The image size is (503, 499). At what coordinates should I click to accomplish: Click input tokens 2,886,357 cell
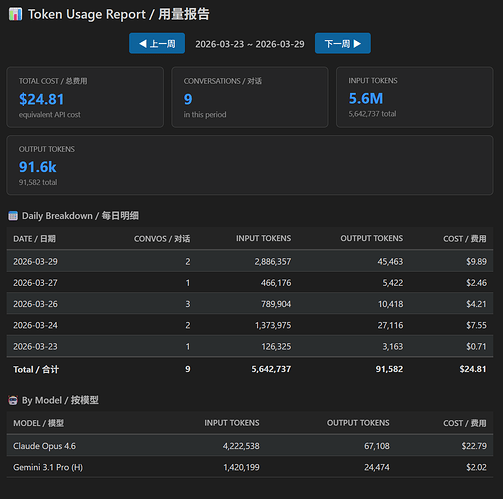[273, 262]
